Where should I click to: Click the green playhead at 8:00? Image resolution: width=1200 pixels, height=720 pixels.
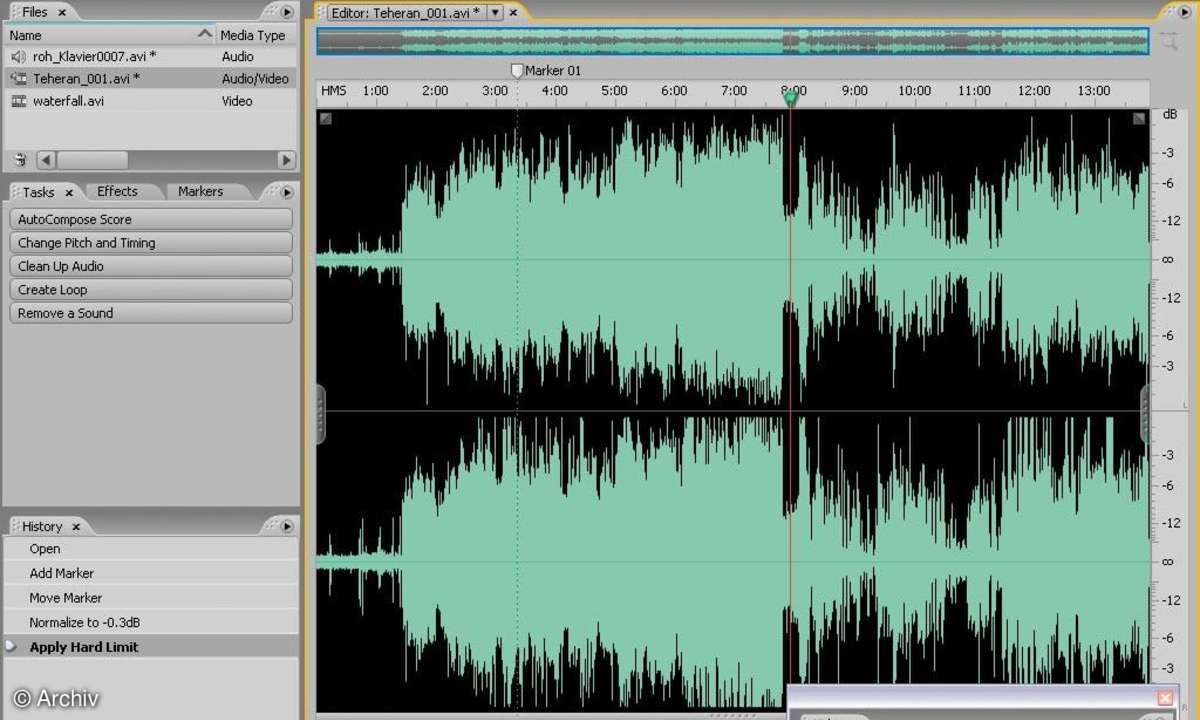[790, 97]
